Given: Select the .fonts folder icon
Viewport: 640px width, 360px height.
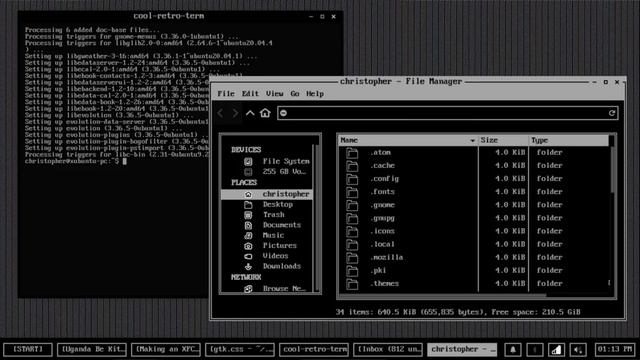Looking at the screenshot, I should [352, 192].
